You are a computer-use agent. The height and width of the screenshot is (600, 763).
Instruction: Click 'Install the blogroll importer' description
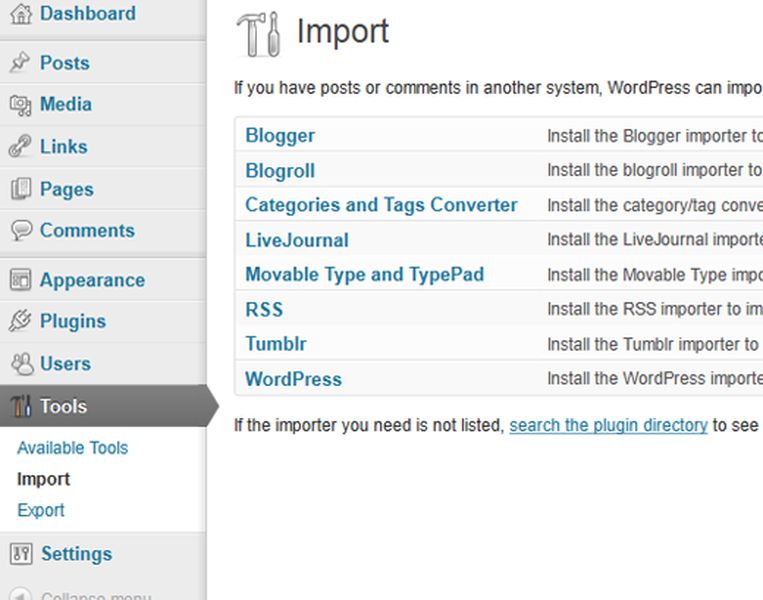pos(655,170)
